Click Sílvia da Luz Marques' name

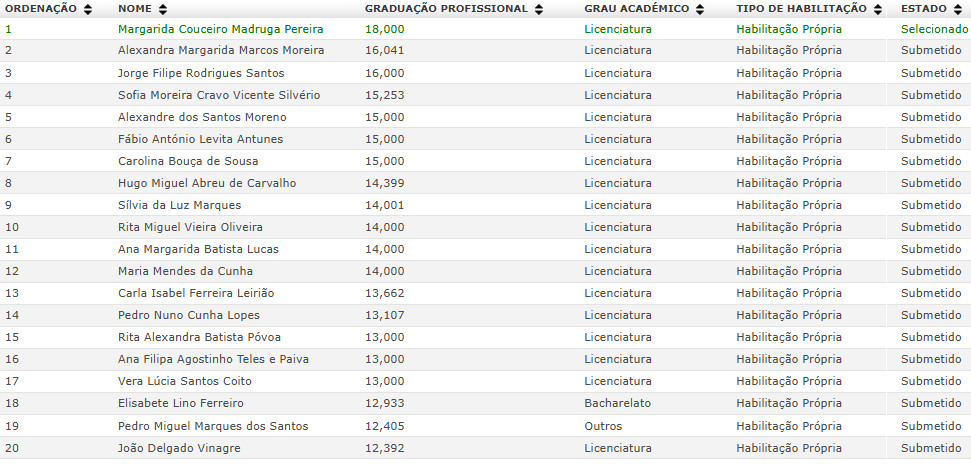(179, 205)
